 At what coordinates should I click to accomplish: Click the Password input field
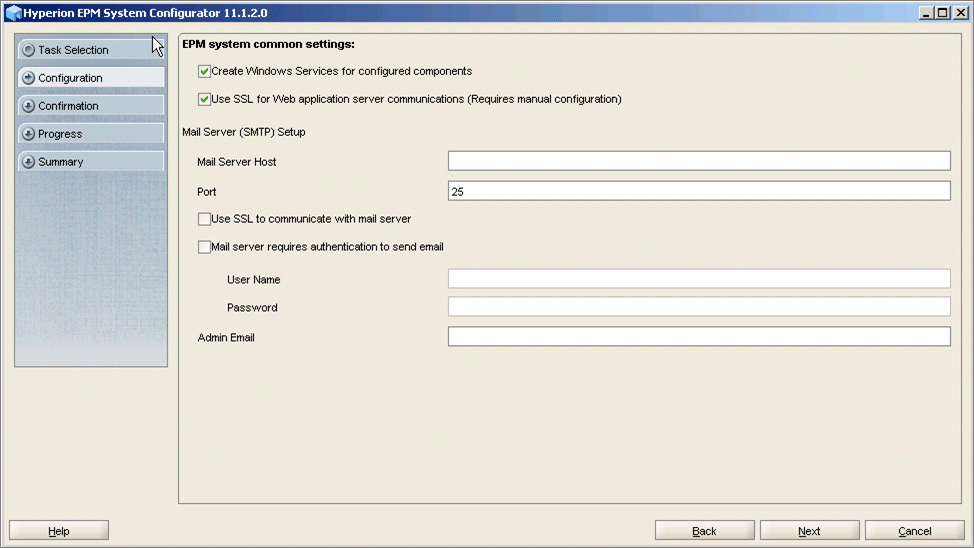pos(699,306)
